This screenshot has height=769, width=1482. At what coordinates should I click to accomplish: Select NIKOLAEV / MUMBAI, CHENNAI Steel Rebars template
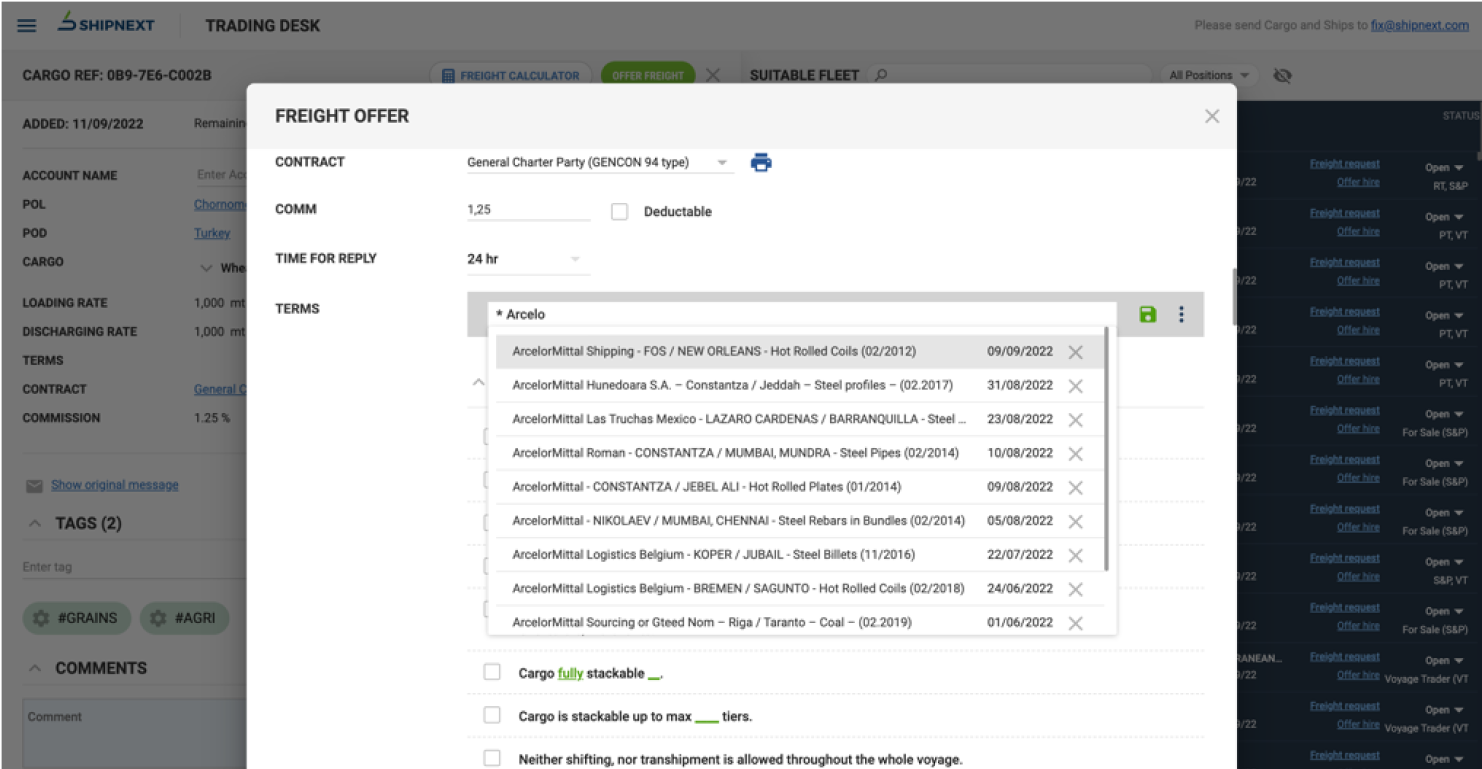click(800, 522)
